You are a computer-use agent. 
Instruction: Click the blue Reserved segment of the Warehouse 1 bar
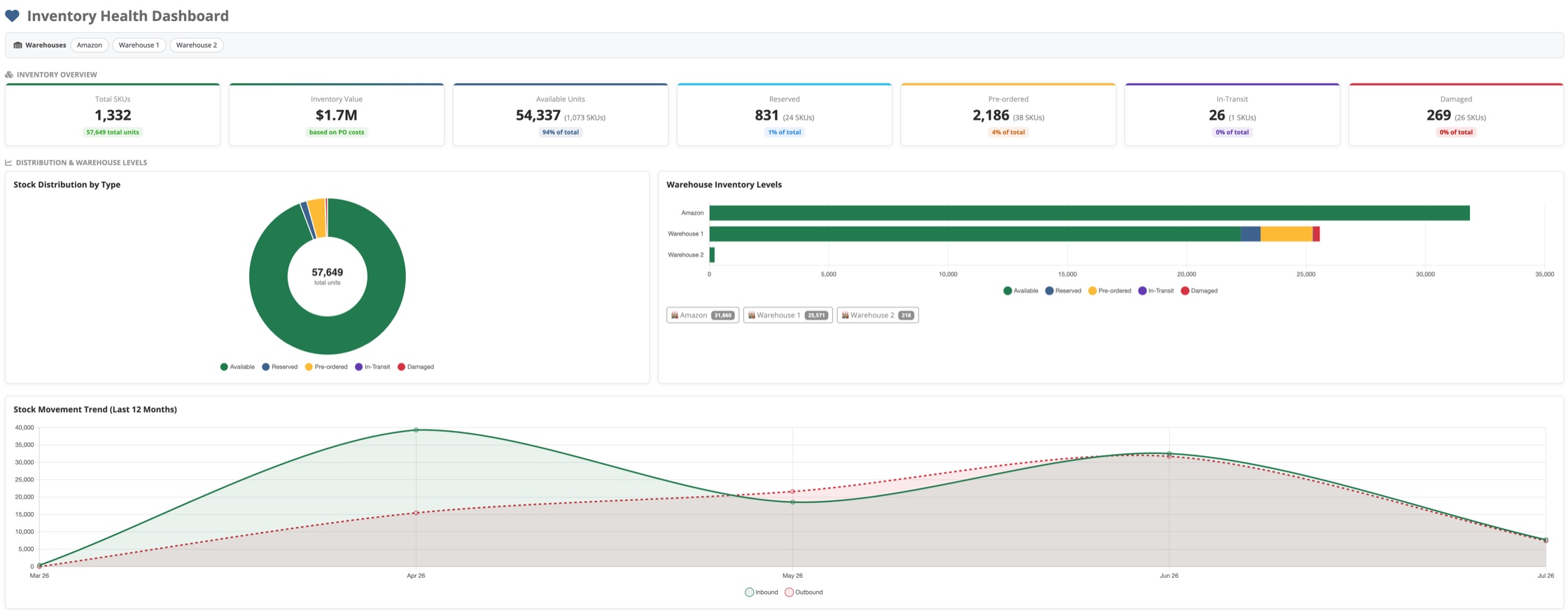1251,234
